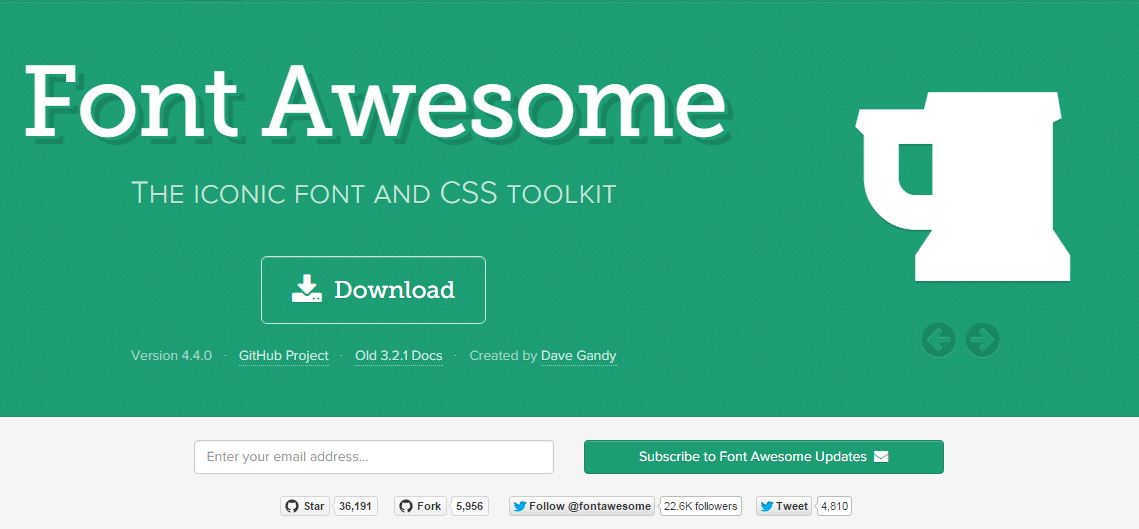Click the download tray icon inside Download button
1139x529 pixels.
[307, 288]
